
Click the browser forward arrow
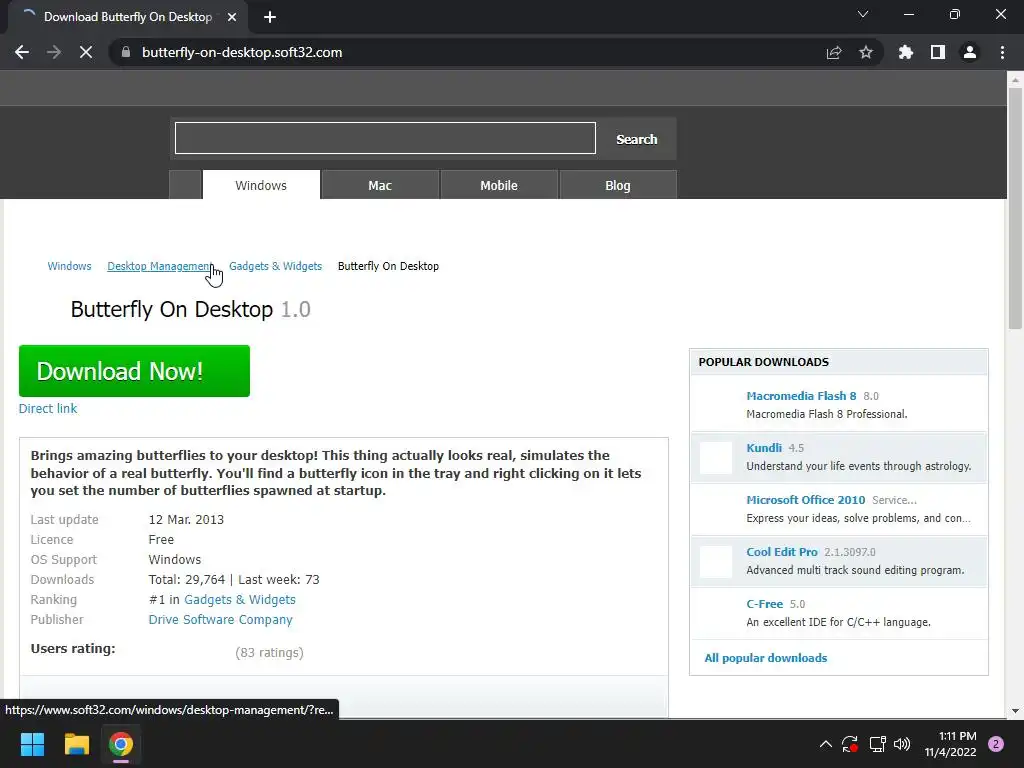pos(54,52)
